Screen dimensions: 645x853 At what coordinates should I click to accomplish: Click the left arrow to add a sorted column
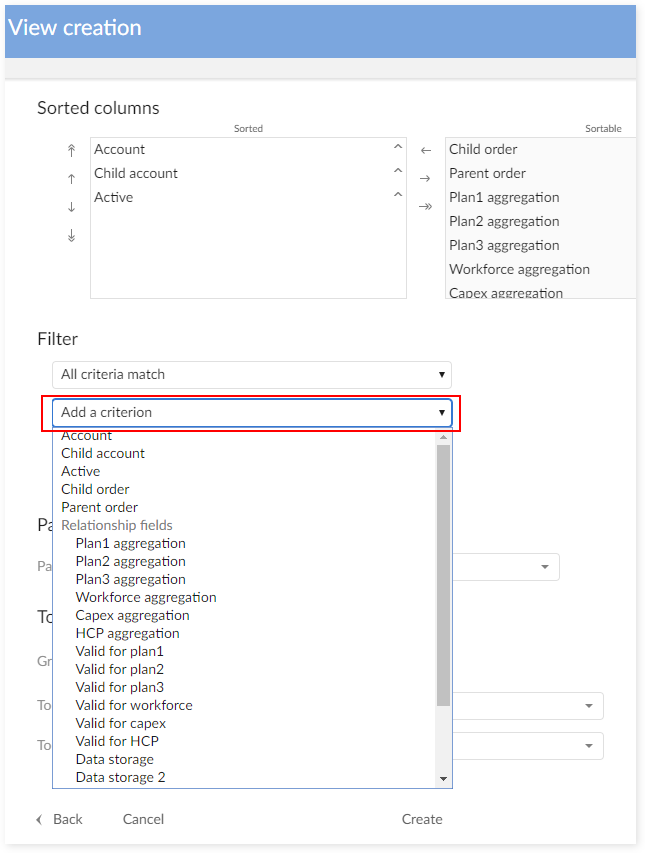(425, 149)
